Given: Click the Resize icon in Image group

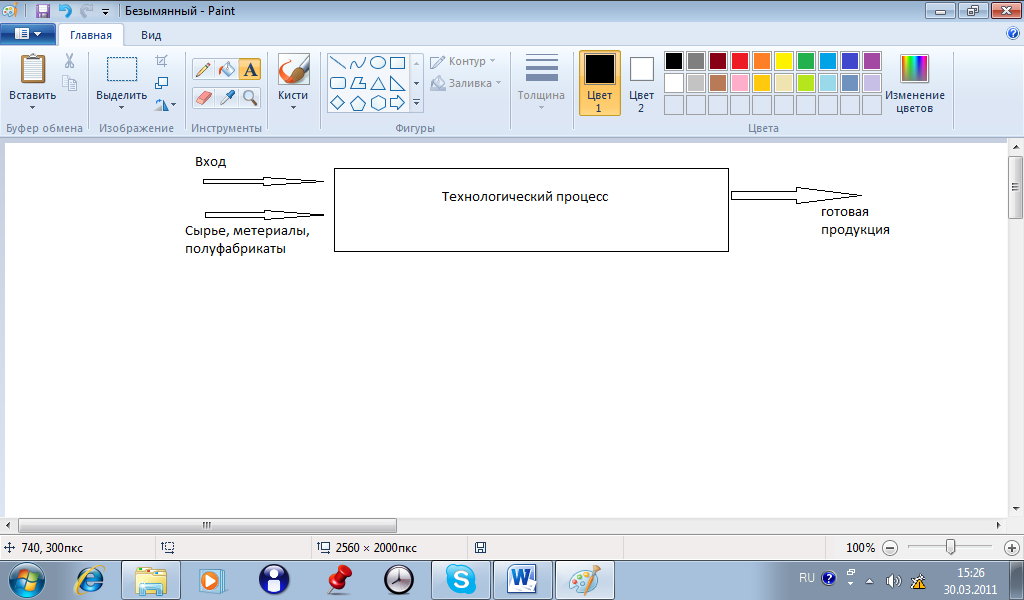Looking at the screenshot, I should 161,83.
